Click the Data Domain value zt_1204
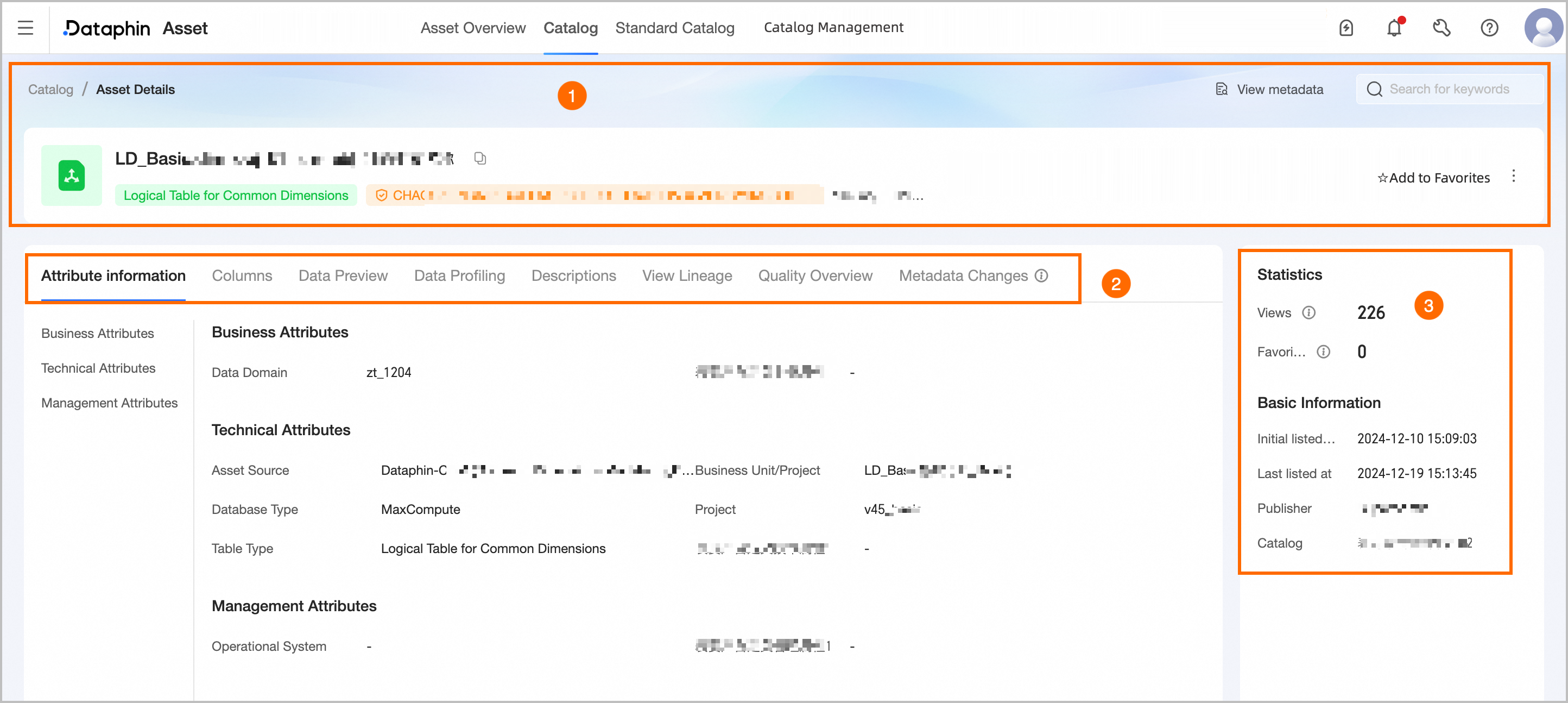 [x=388, y=373]
